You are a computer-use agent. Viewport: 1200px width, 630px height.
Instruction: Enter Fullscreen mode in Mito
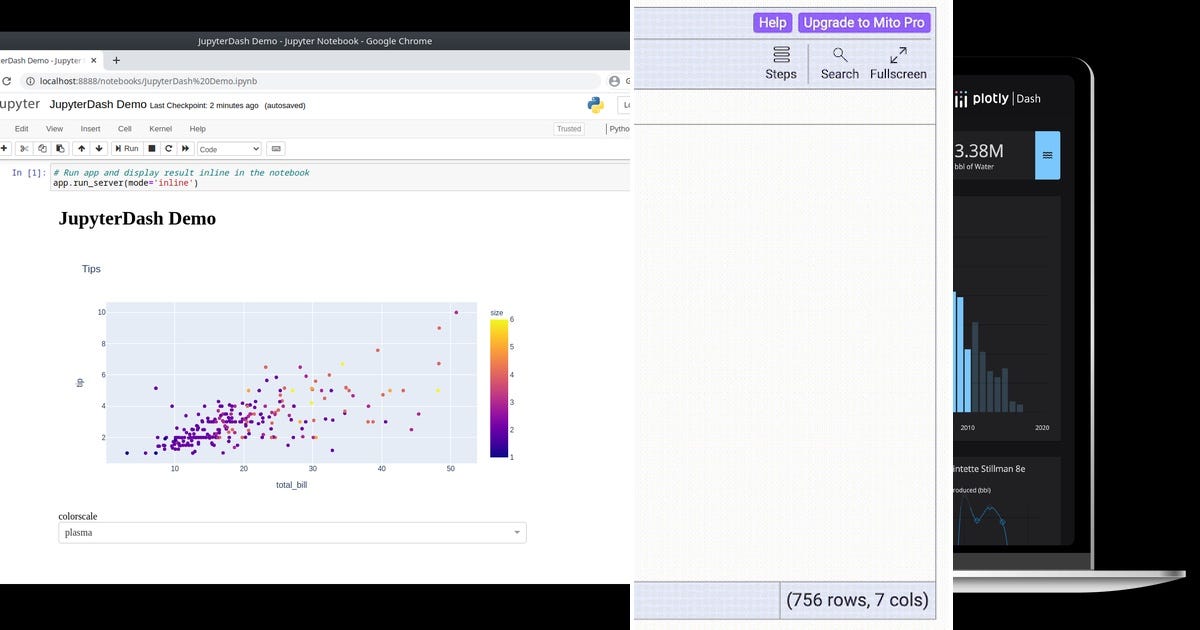[897, 62]
